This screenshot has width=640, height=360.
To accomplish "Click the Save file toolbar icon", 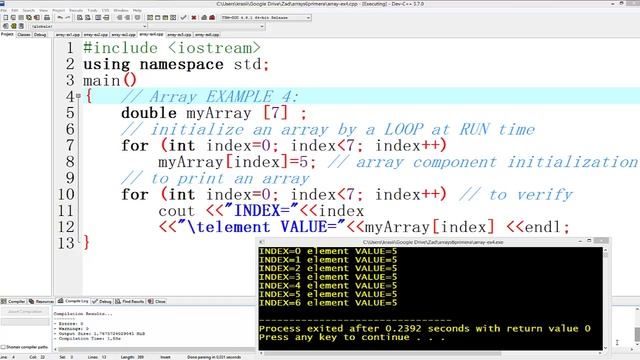I will tap(21, 18).
